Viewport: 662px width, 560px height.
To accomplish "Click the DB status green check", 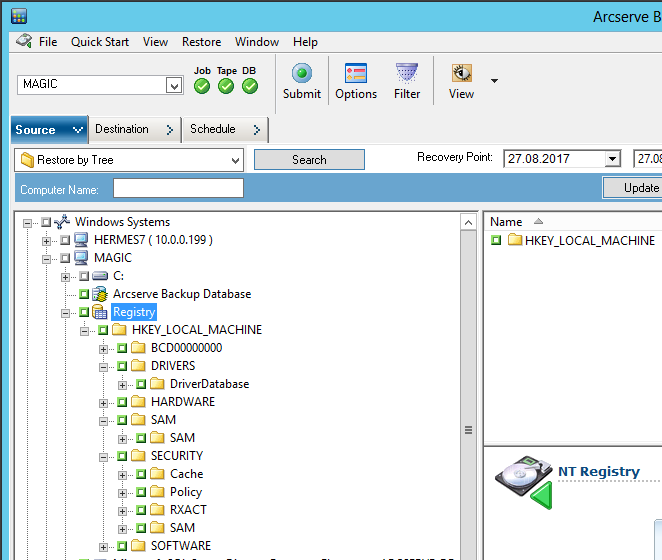I will [250, 86].
